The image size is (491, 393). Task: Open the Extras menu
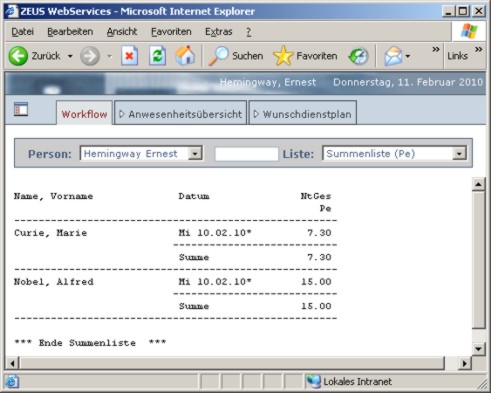(219, 32)
